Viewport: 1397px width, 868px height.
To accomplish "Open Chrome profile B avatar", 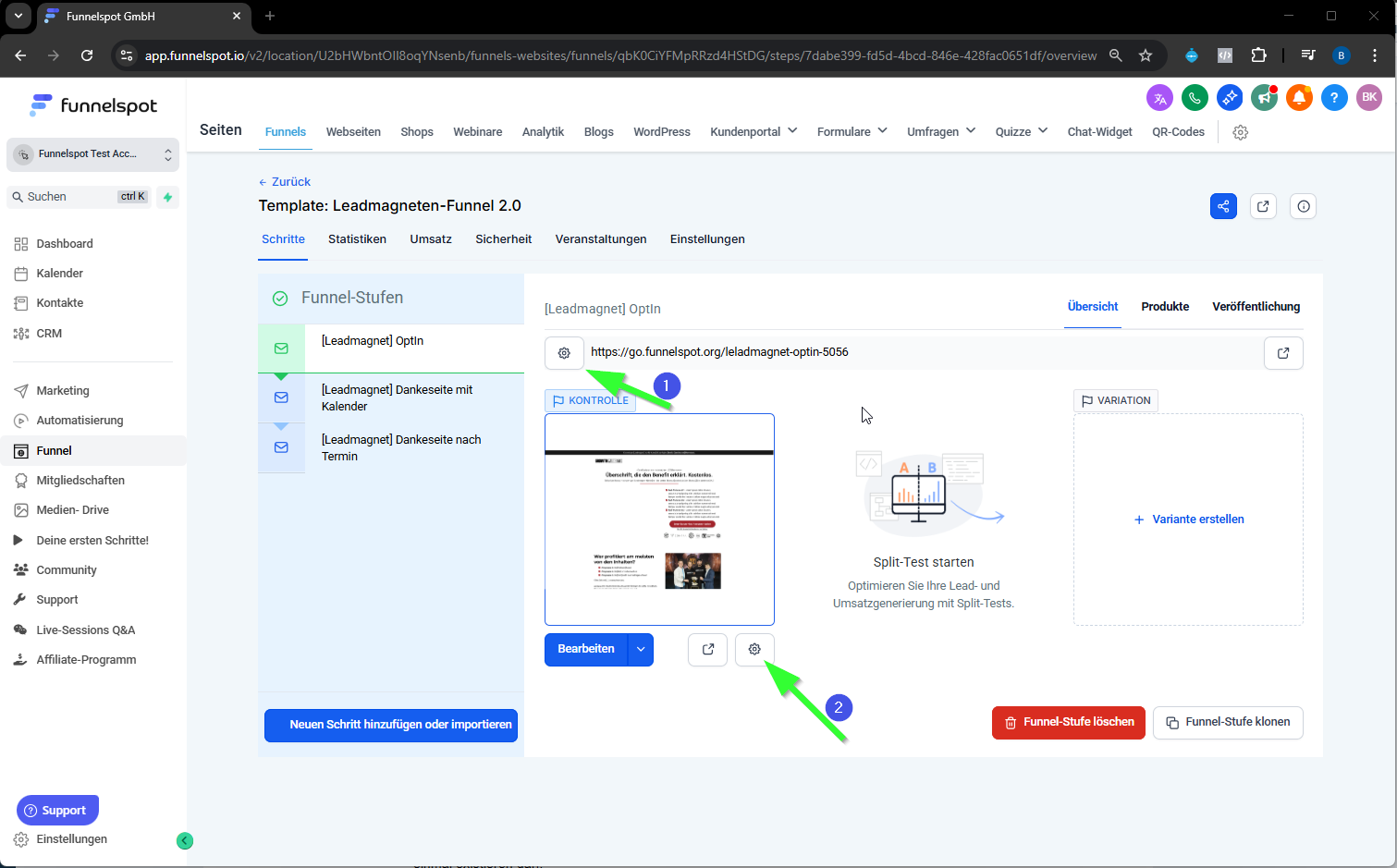I will [x=1342, y=55].
